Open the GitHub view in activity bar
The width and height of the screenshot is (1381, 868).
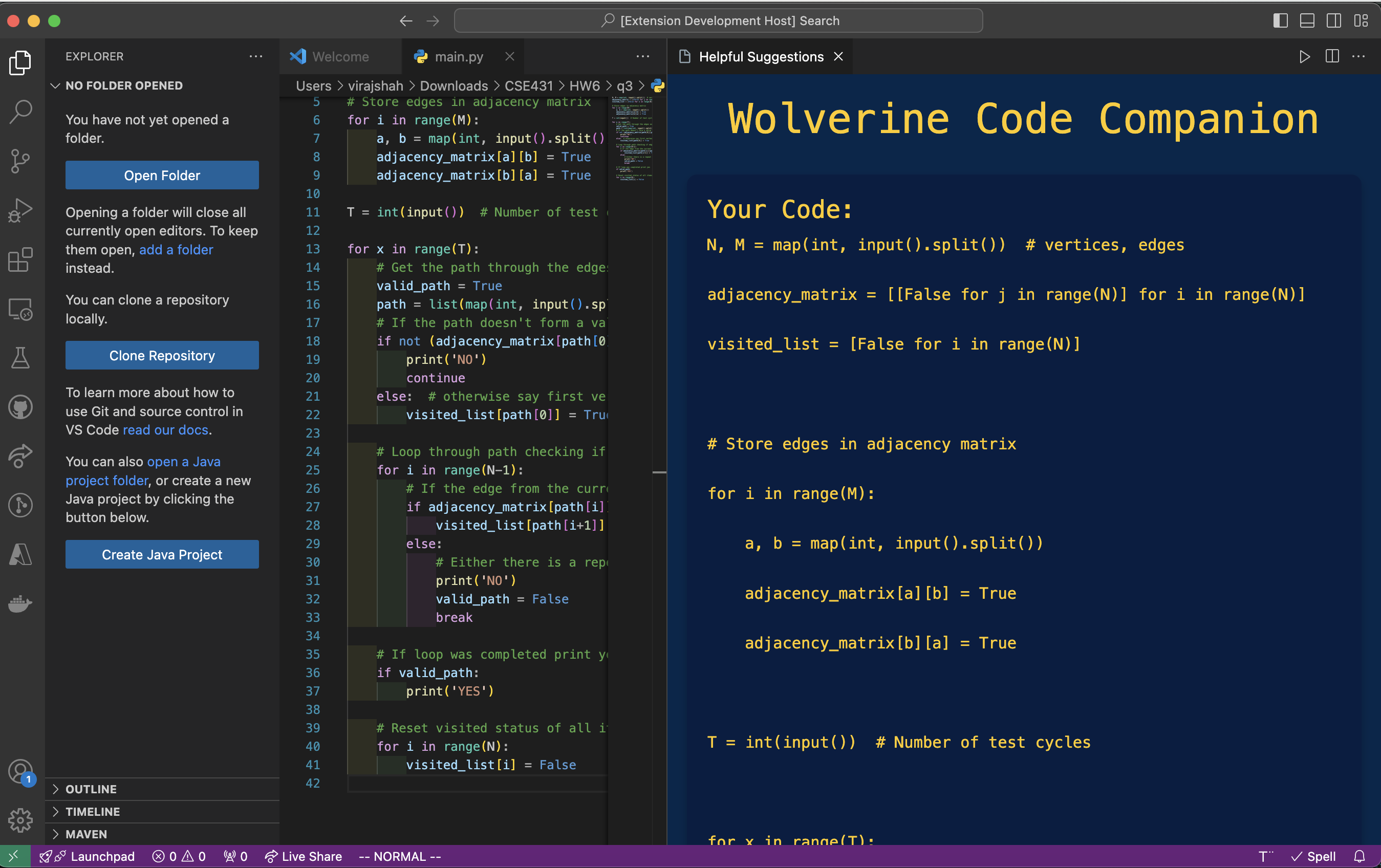pyautogui.click(x=20, y=407)
